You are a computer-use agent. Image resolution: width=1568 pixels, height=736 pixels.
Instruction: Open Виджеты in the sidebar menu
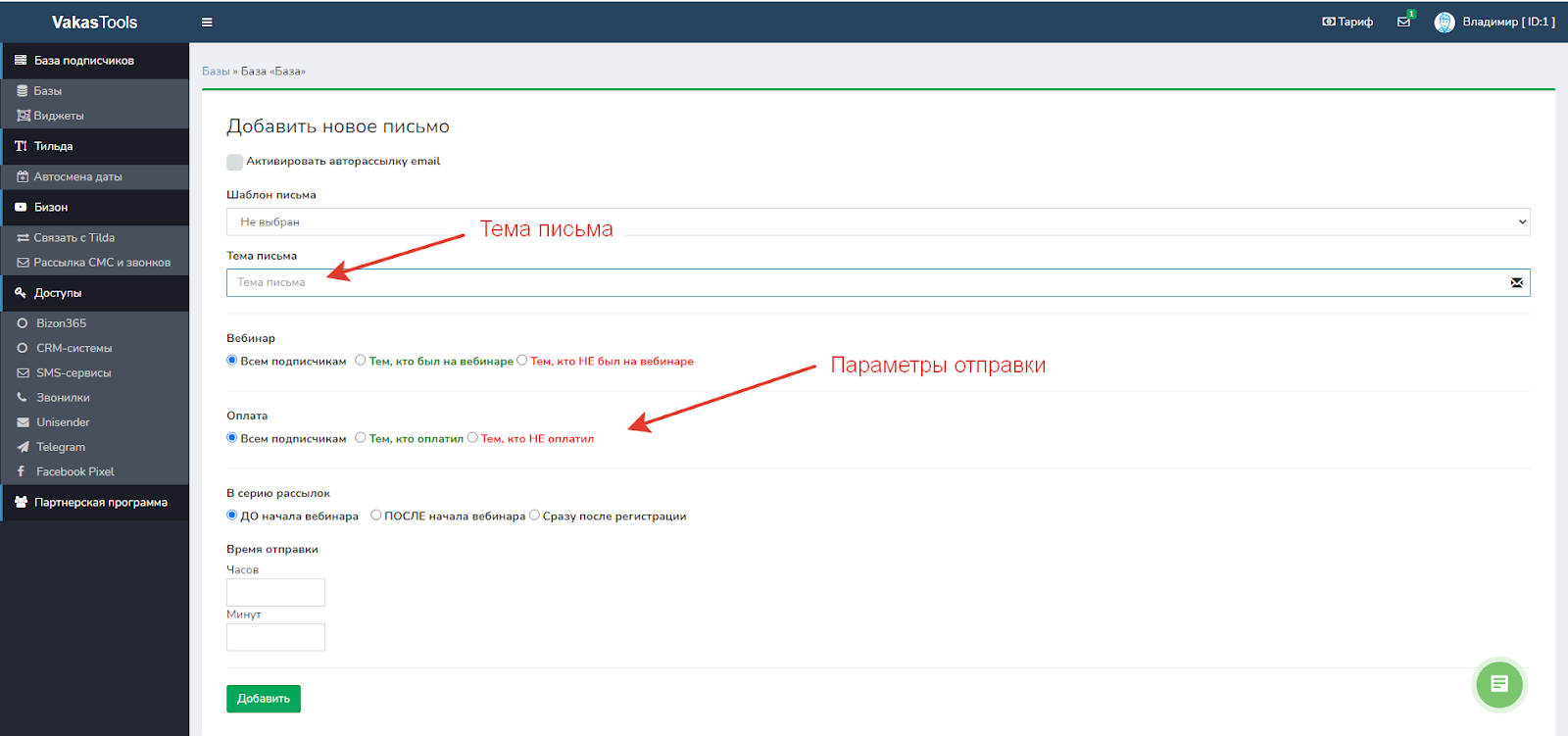click(x=58, y=116)
